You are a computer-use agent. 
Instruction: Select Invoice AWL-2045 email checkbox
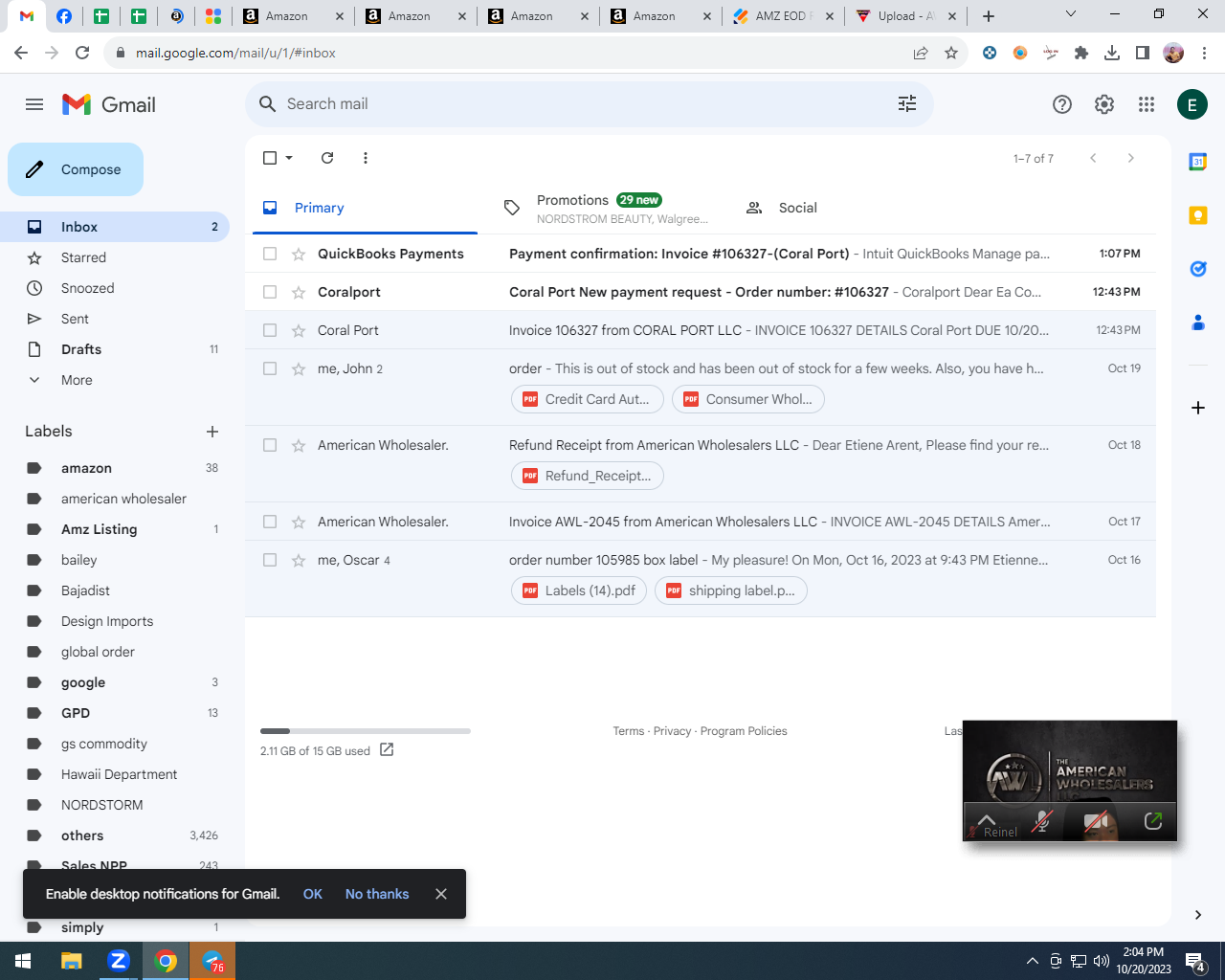270,522
